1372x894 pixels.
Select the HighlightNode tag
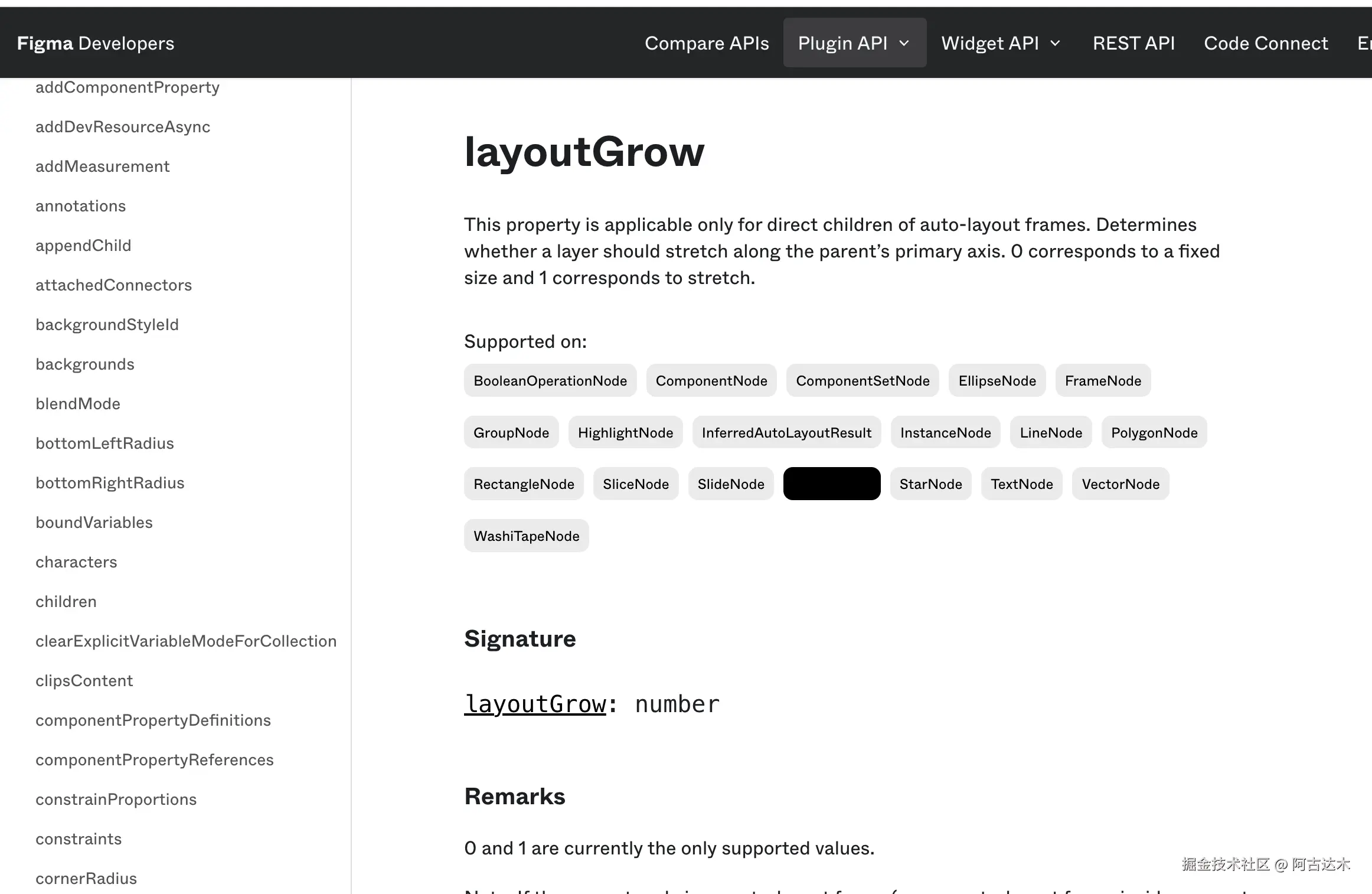[625, 433]
